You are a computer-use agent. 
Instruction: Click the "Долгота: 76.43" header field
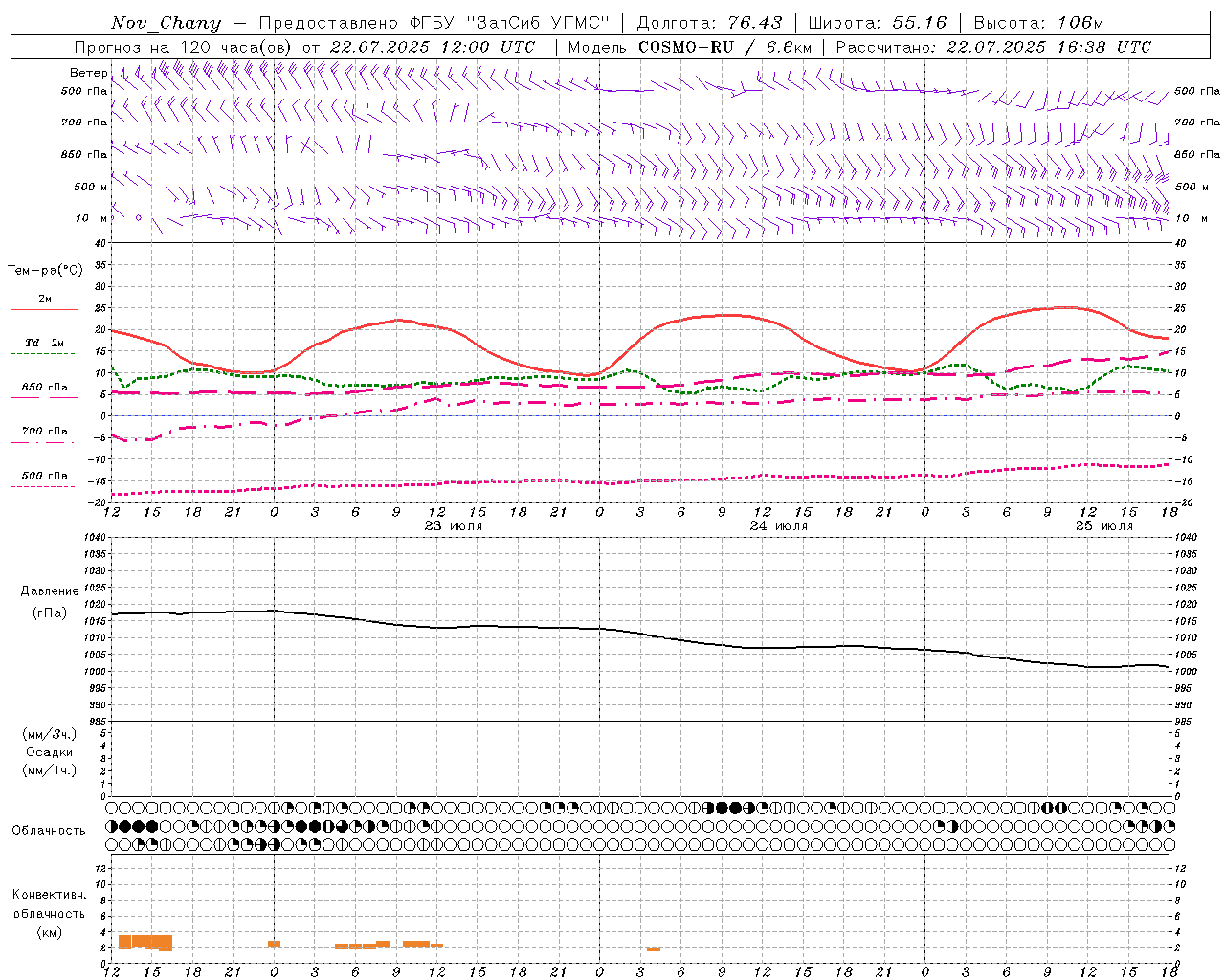tap(709, 23)
